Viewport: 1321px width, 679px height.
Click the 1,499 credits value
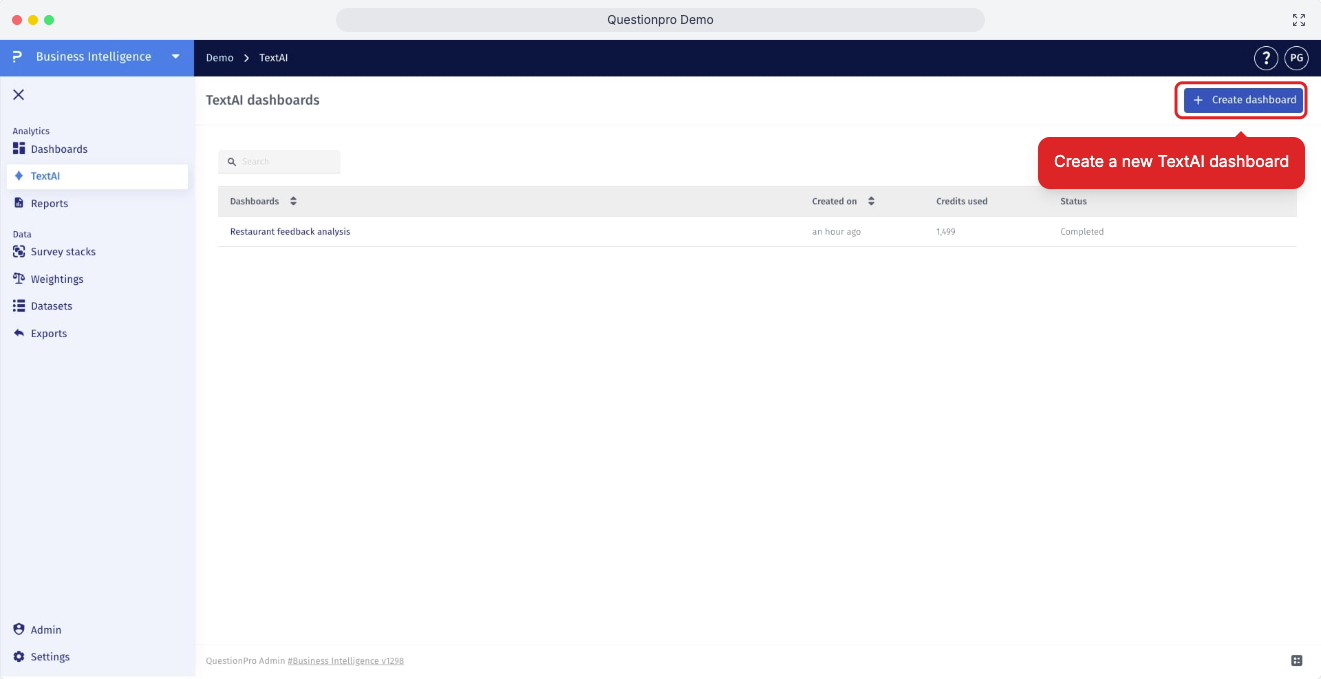tap(945, 232)
